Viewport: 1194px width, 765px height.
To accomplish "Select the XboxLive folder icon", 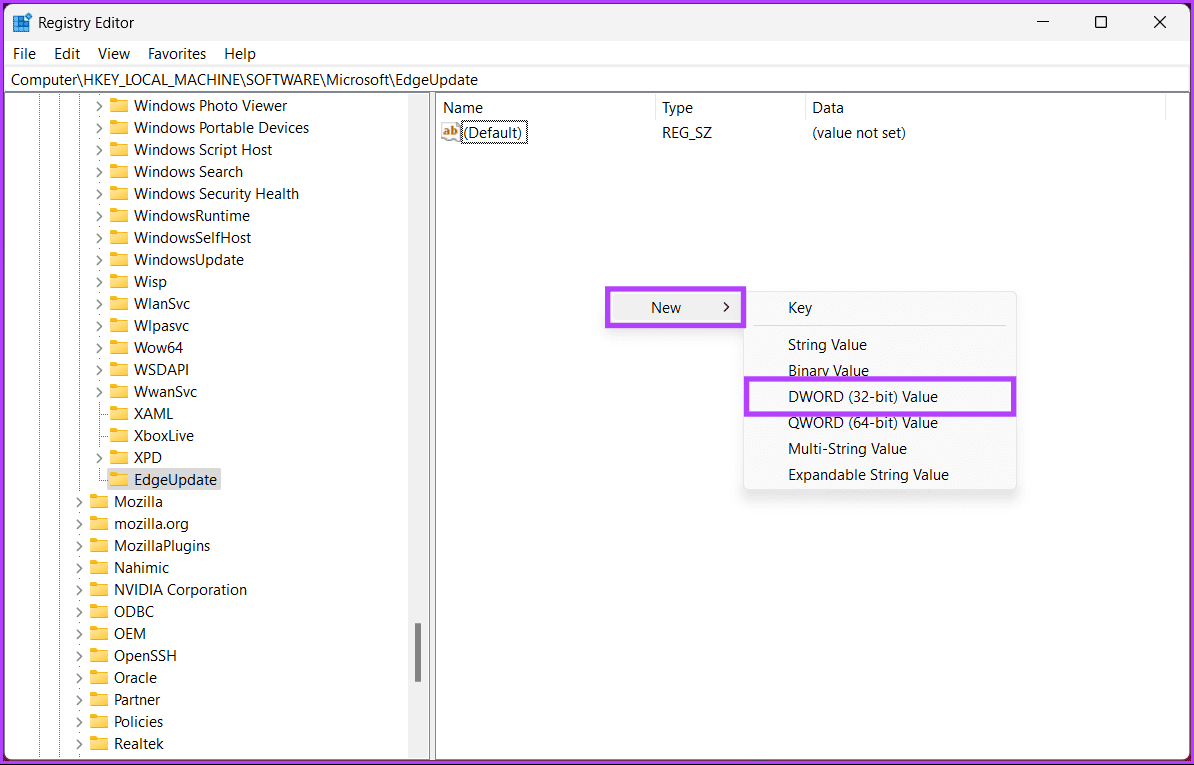I will pyautogui.click(x=119, y=436).
